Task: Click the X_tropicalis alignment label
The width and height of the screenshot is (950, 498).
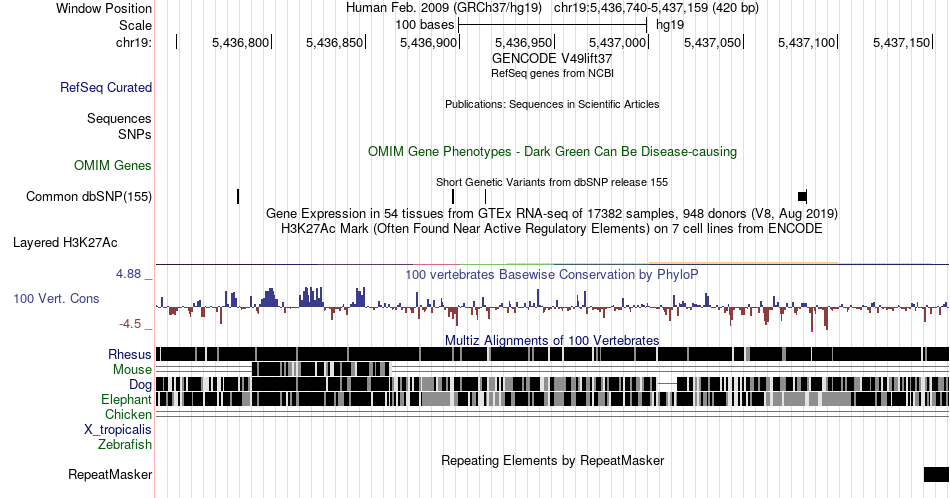Action: coord(118,430)
